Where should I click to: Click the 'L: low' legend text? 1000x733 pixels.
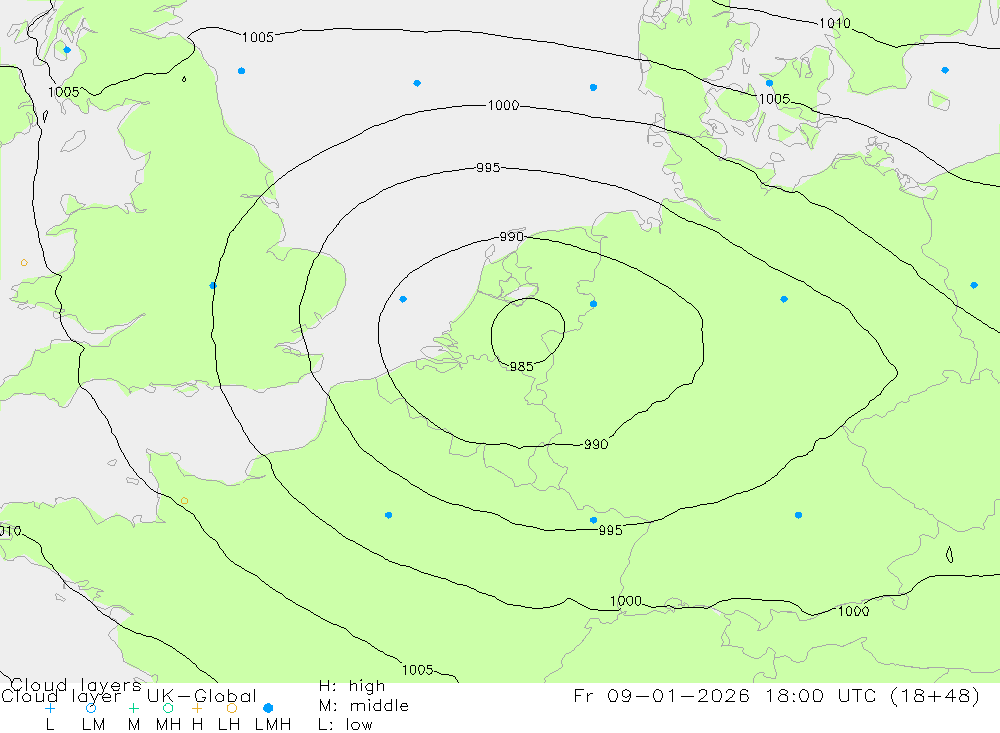346,725
